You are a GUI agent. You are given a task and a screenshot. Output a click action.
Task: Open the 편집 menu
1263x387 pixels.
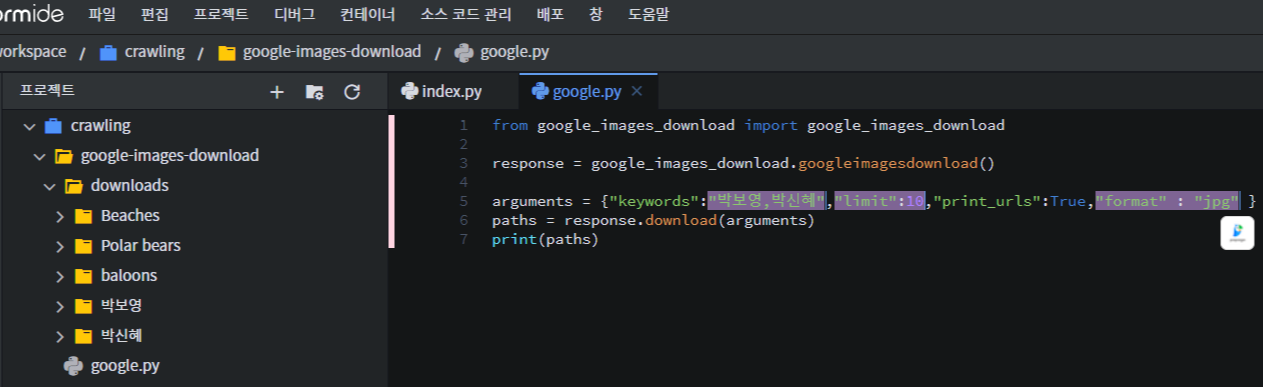pos(155,15)
